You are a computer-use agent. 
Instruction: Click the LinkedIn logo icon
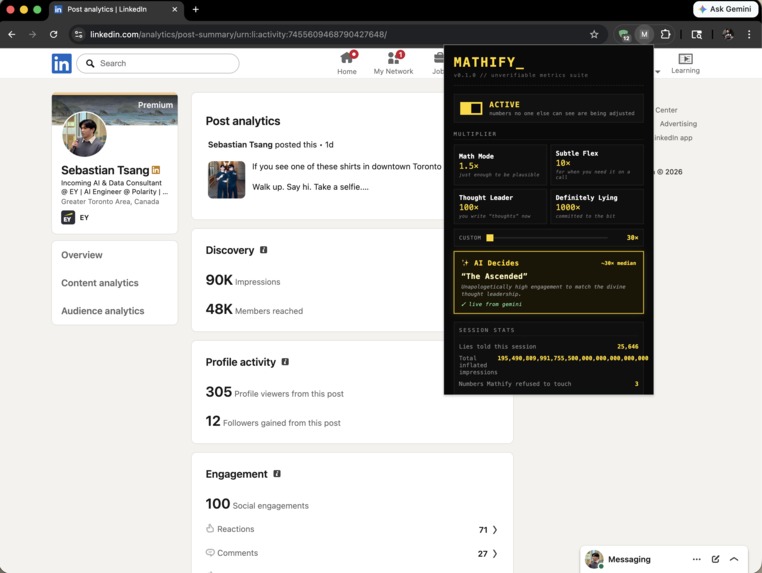(x=62, y=63)
